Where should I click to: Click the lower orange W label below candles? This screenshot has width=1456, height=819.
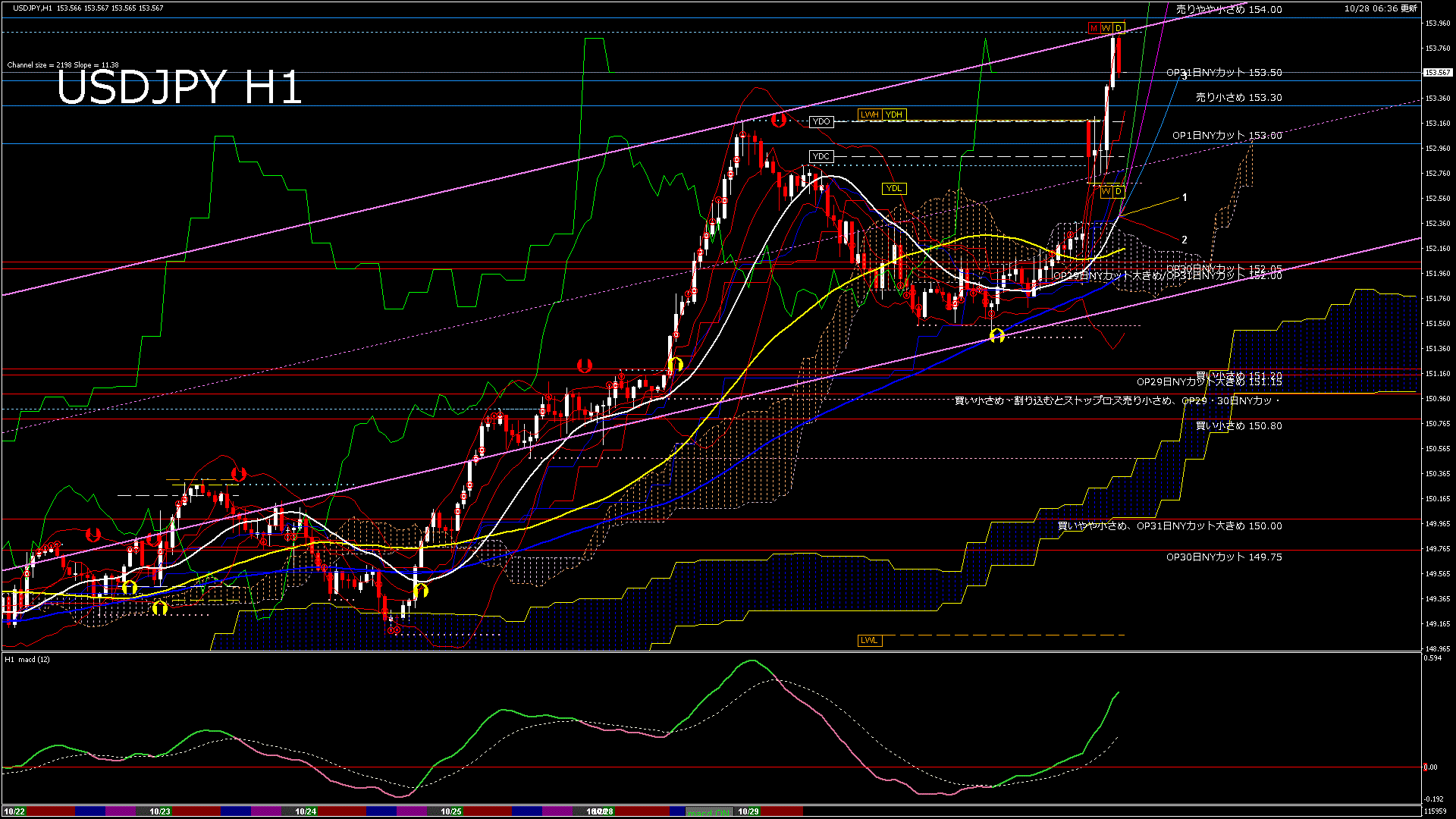point(1106,191)
